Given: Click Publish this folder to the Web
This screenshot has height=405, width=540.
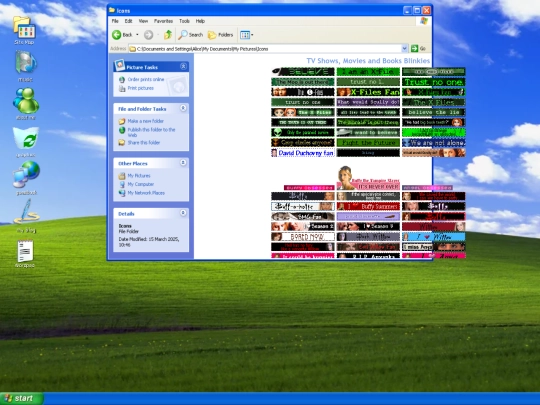Looking at the screenshot, I should (151, 132).
